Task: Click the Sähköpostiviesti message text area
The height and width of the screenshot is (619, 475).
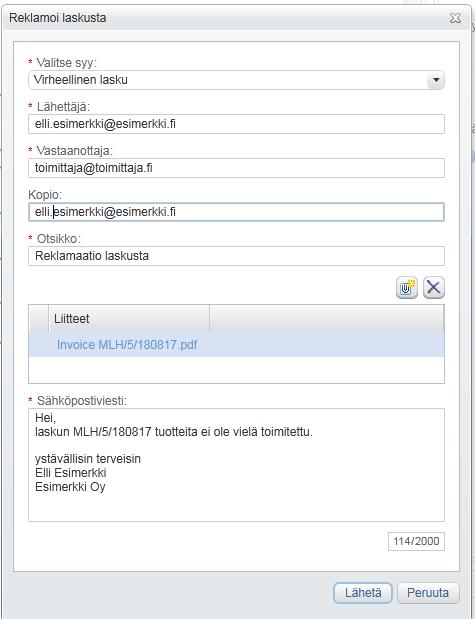Action: pyautogui.click(x=236, y=465)
